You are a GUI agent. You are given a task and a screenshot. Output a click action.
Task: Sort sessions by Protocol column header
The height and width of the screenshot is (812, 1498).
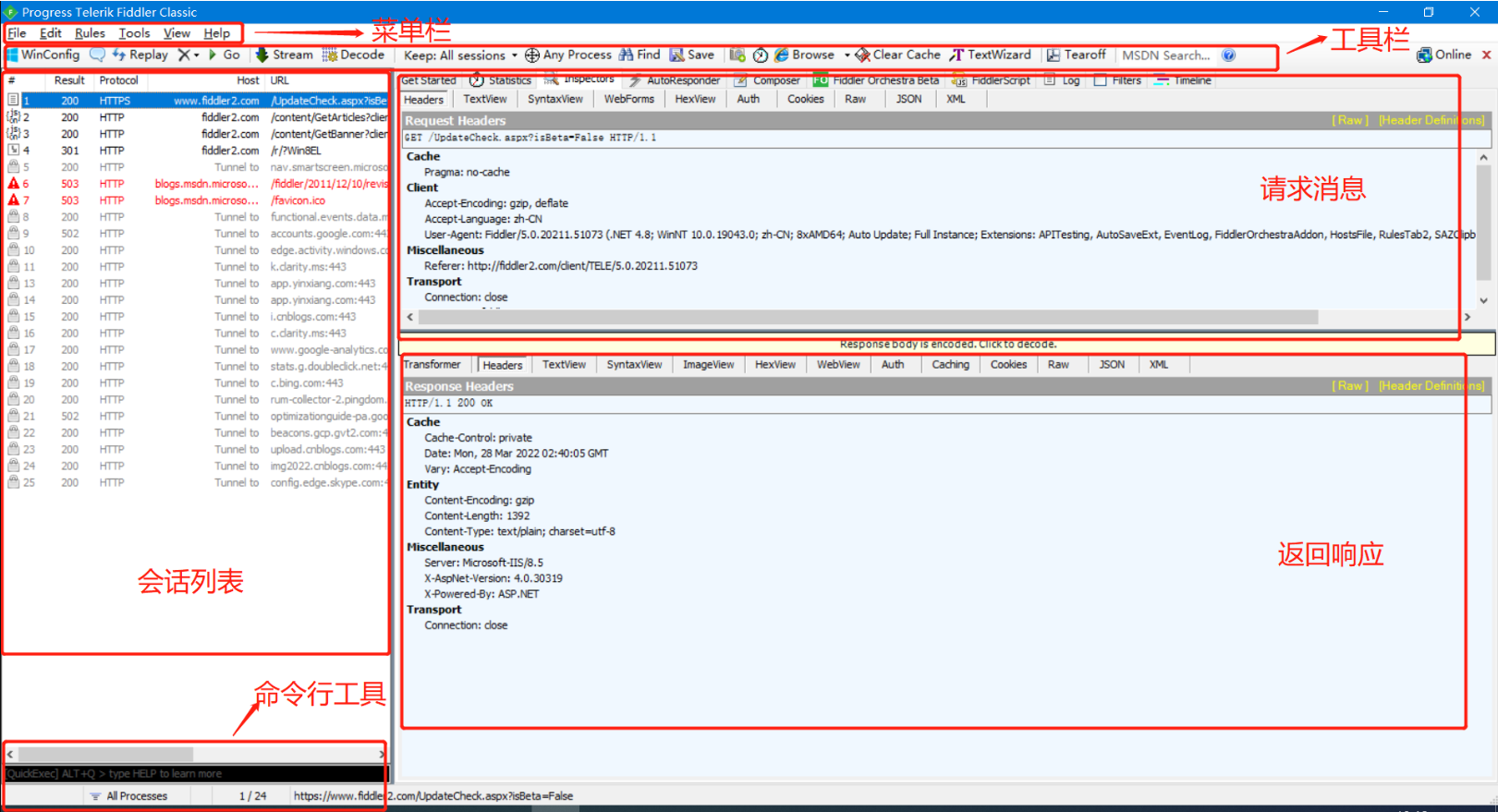point(118,81)
